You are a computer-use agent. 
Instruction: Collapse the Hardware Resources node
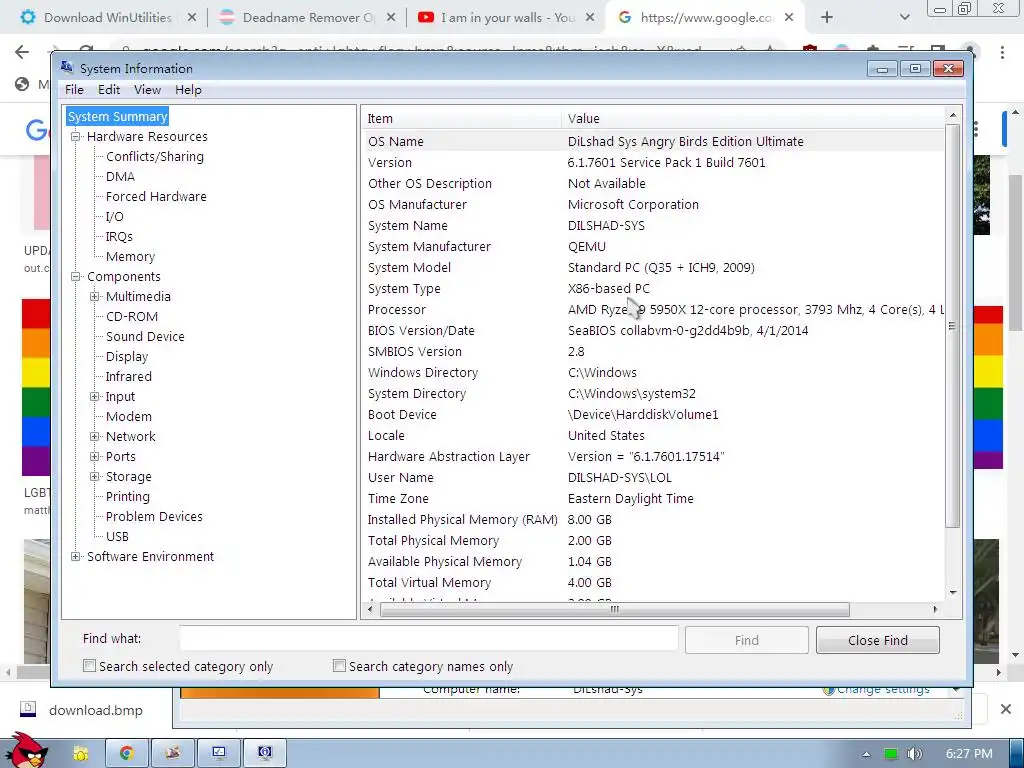point(76,136)
